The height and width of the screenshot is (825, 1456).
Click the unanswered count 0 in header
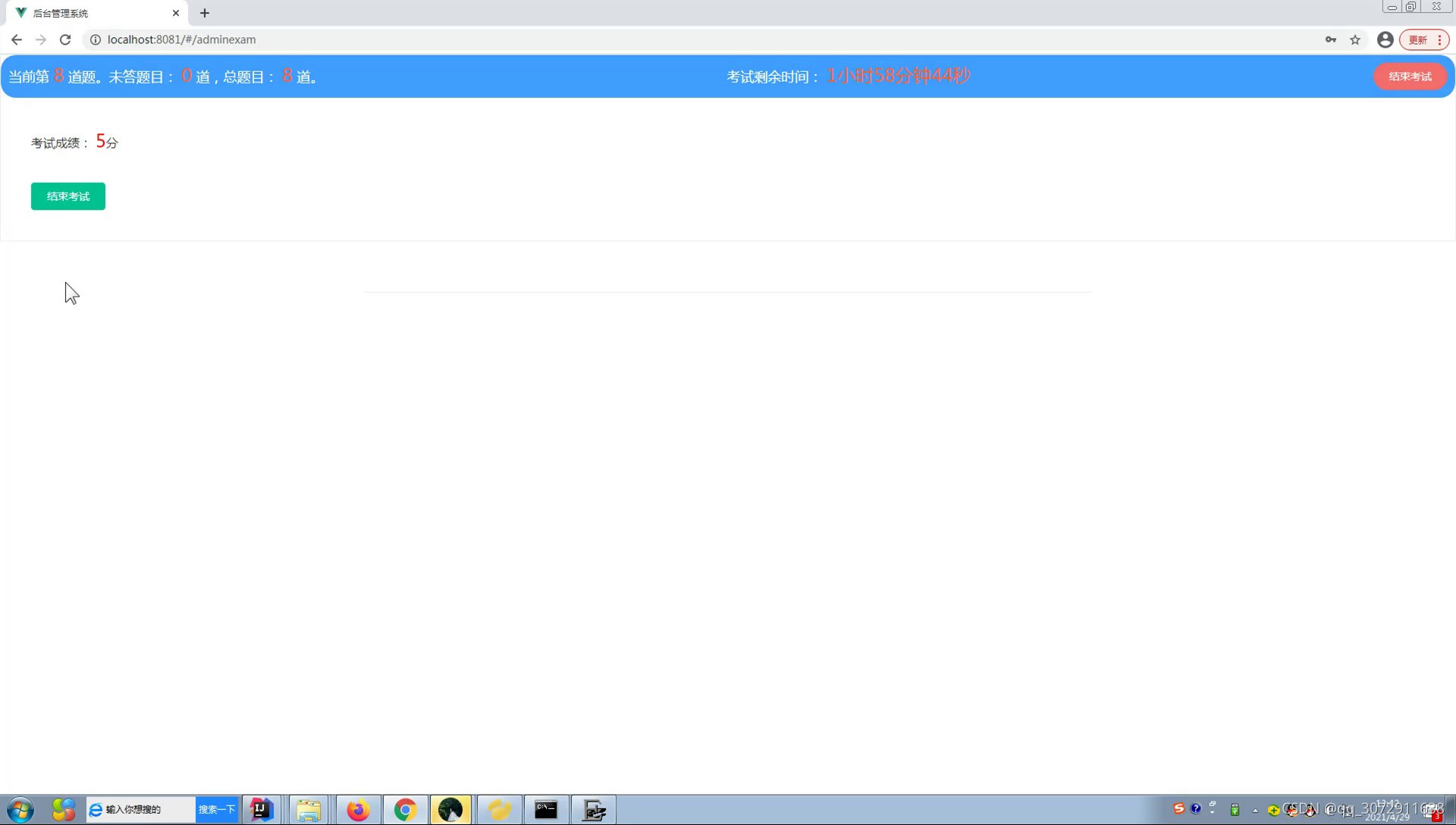tap(187, 76)
